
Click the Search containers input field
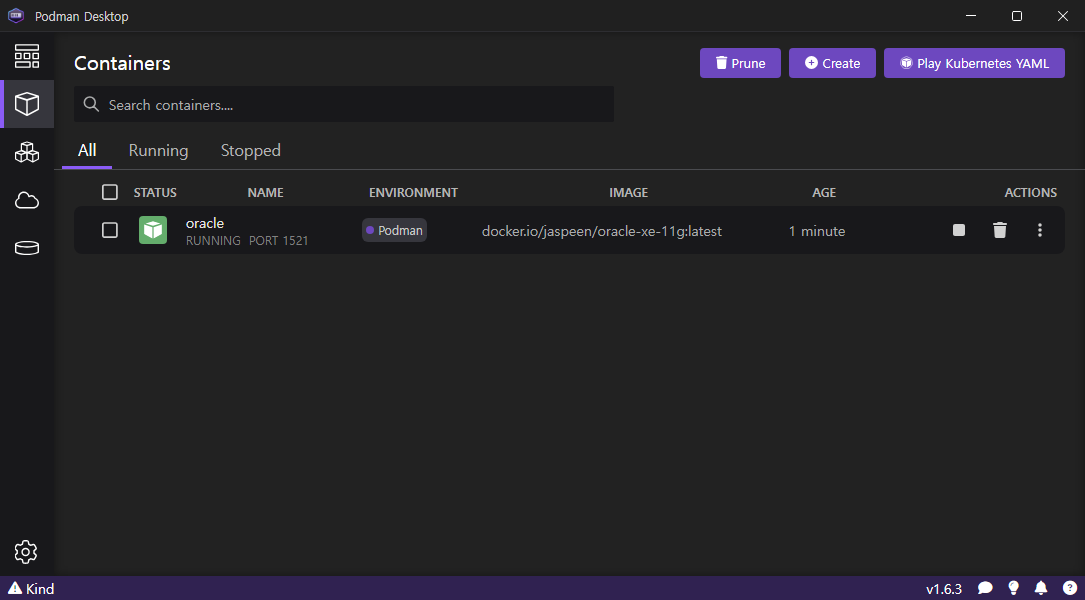click(344, 104)
